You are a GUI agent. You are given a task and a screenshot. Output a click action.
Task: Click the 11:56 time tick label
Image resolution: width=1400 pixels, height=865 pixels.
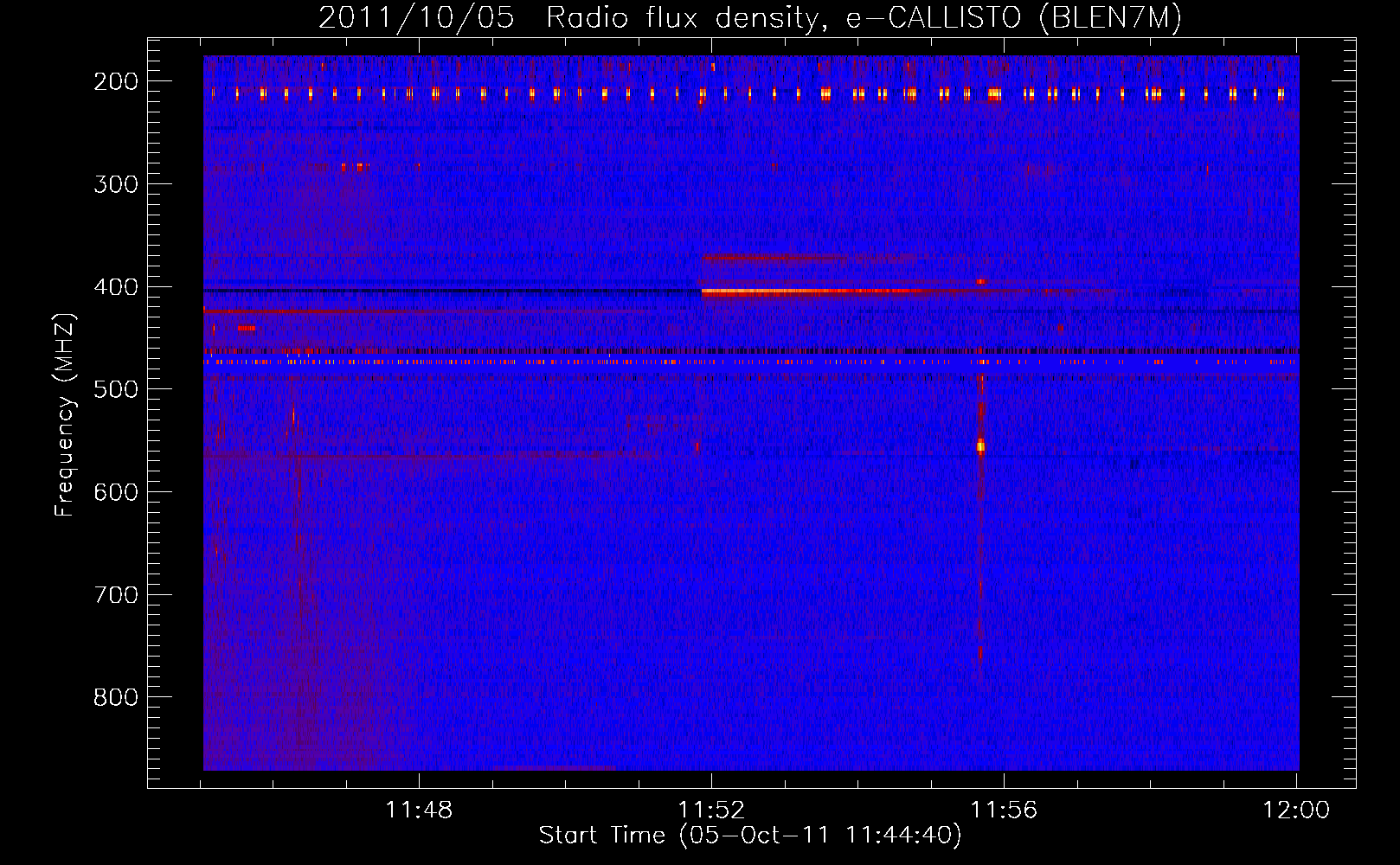coord(1004,811)
